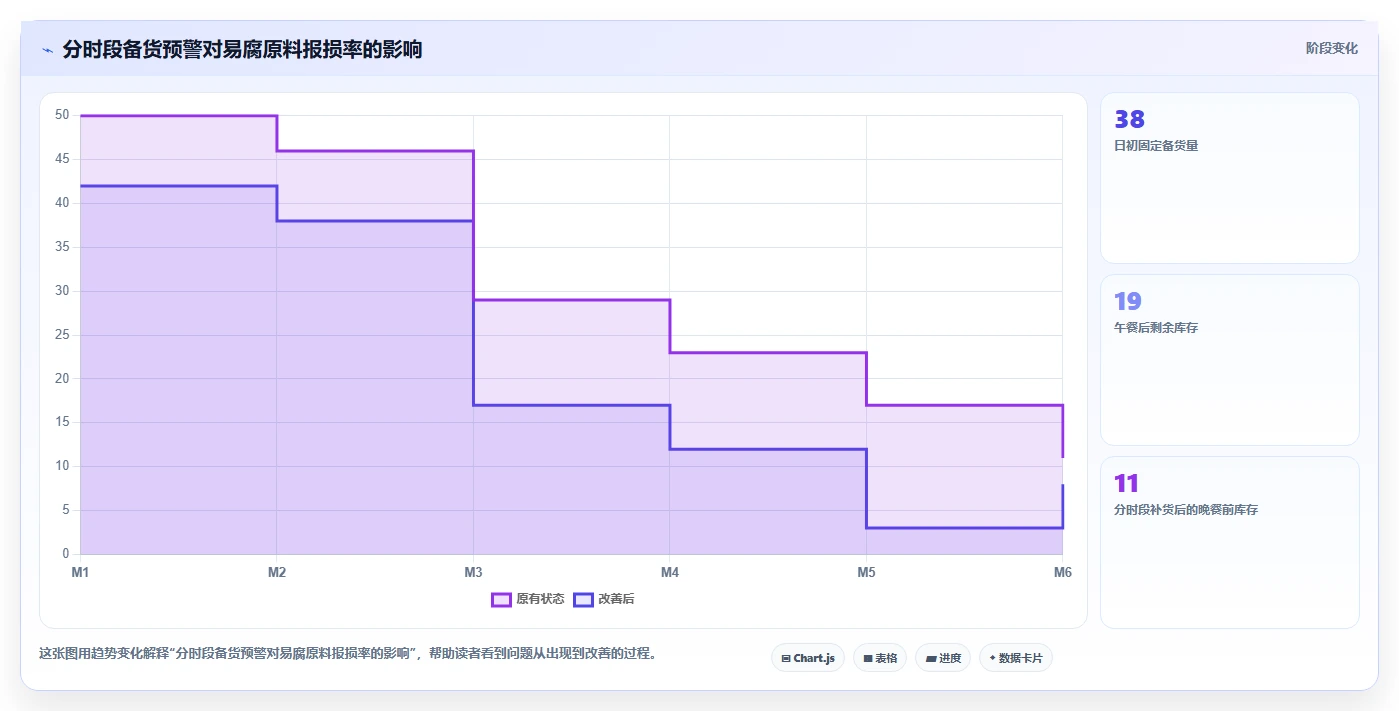
Task: Click the 25 y-axis tick label
Action: [x=62, y=335]
